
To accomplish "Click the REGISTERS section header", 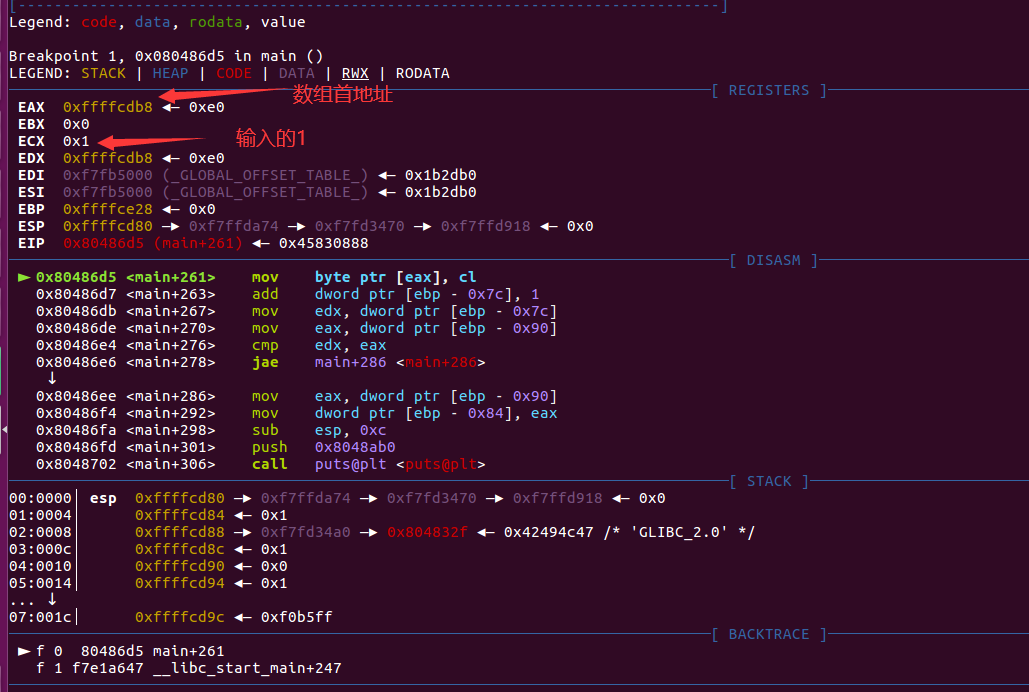I will click(769, 91).
